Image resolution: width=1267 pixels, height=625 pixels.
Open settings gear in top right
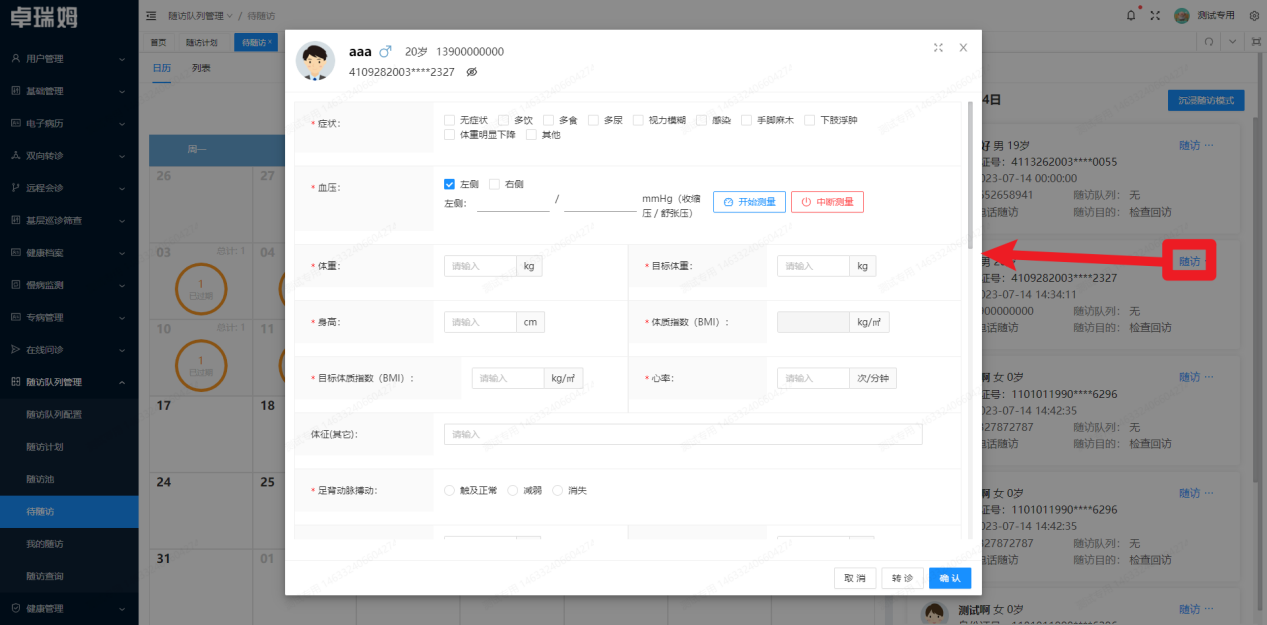1256,15
